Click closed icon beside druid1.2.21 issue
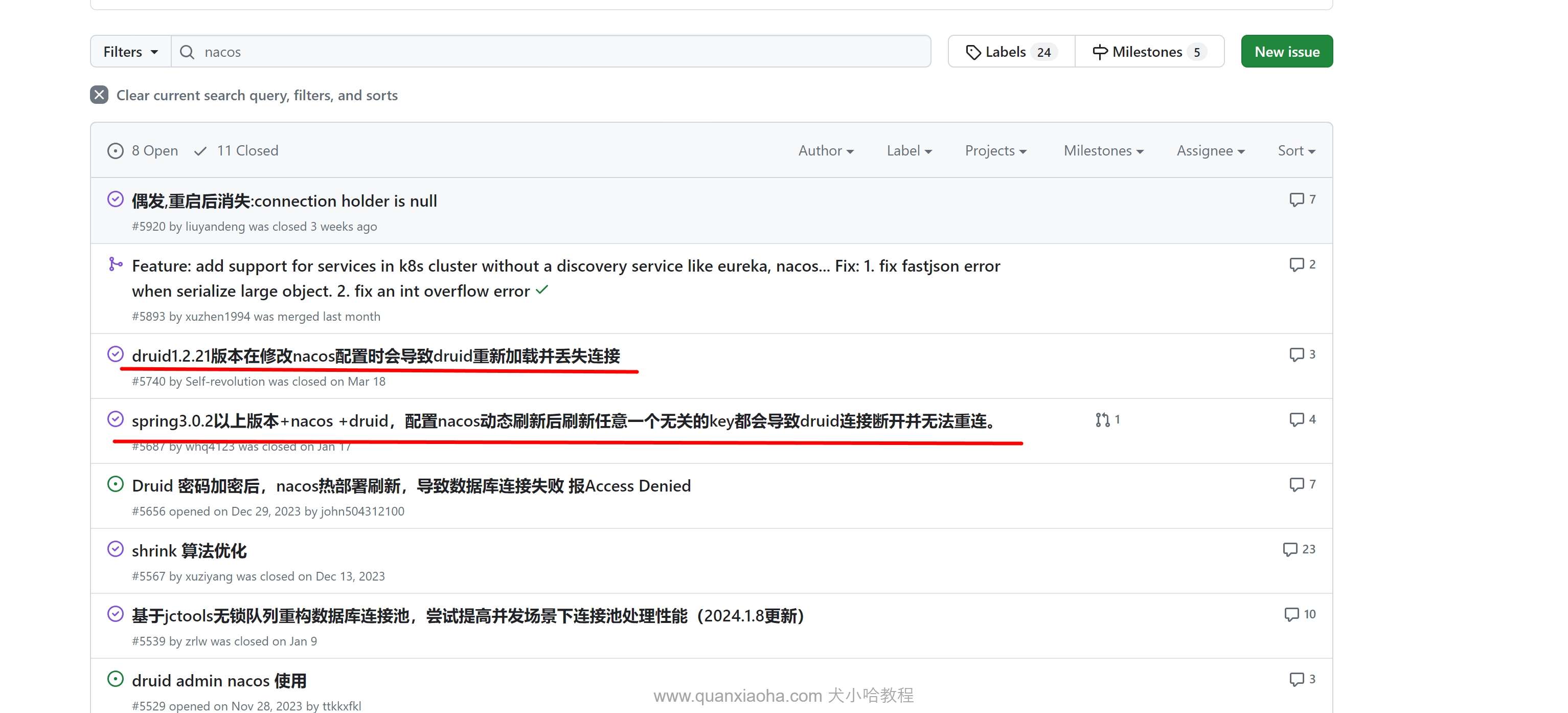 [x=115, y=354]
